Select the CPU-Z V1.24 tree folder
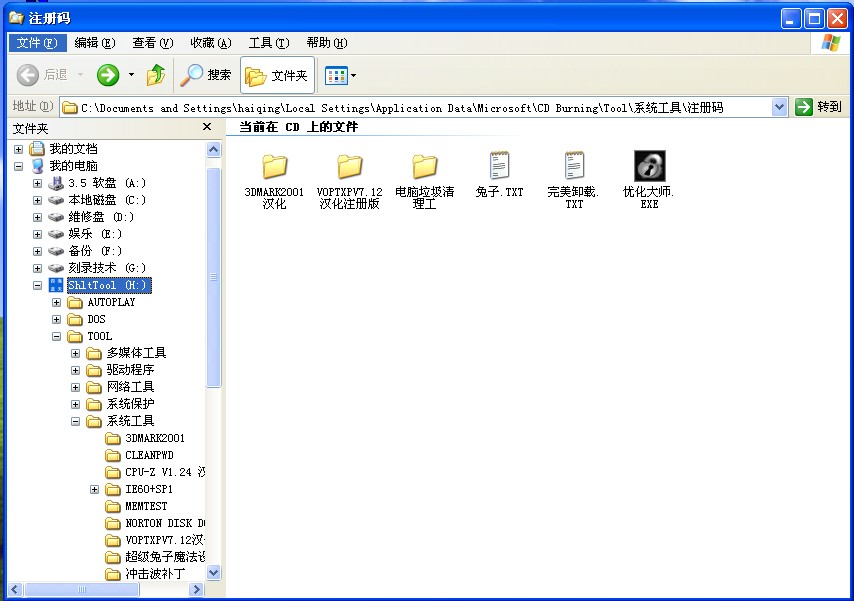854x601 pixels. [165, 472]
